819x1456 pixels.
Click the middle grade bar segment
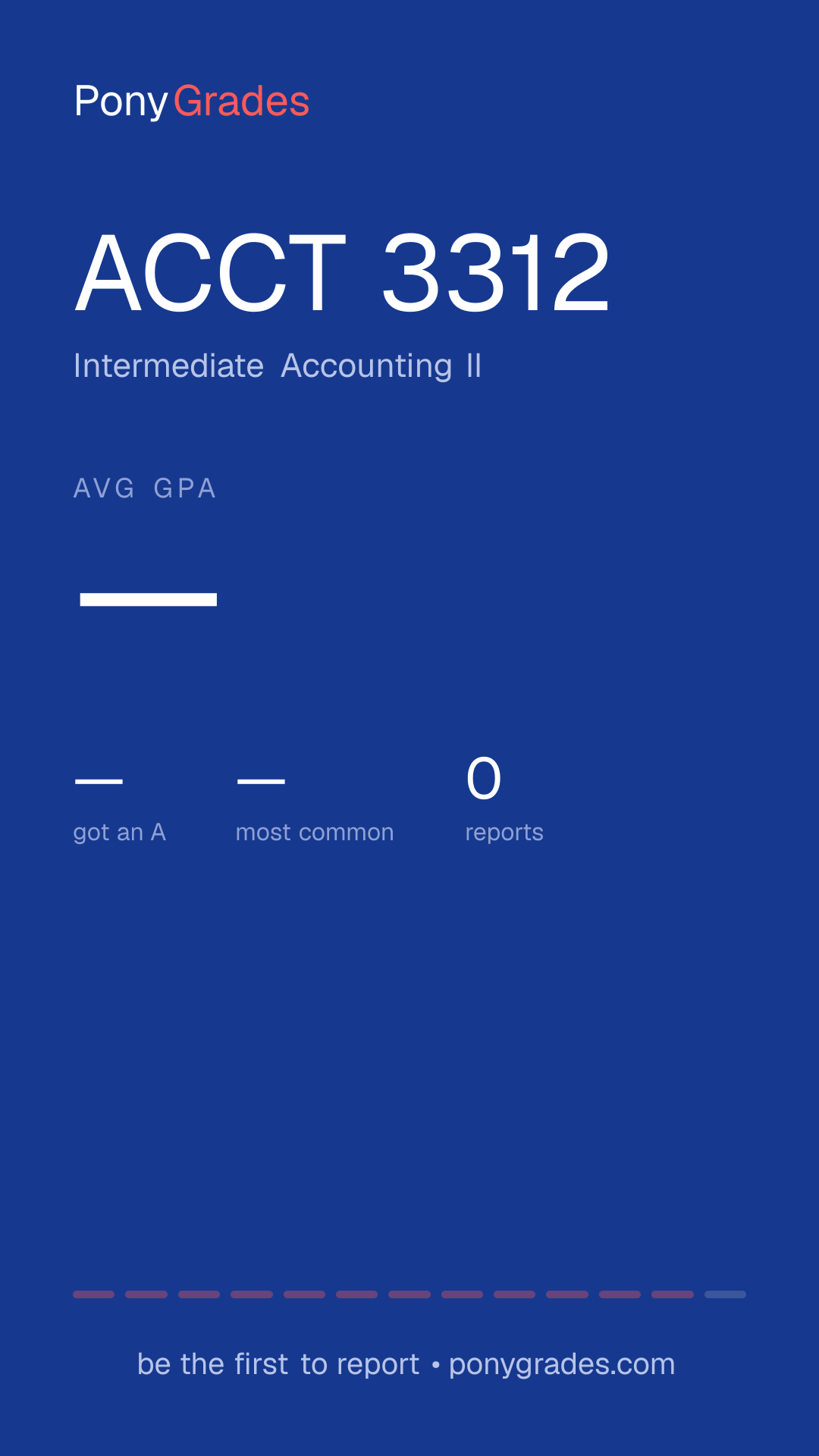[x=409, y=1294]
